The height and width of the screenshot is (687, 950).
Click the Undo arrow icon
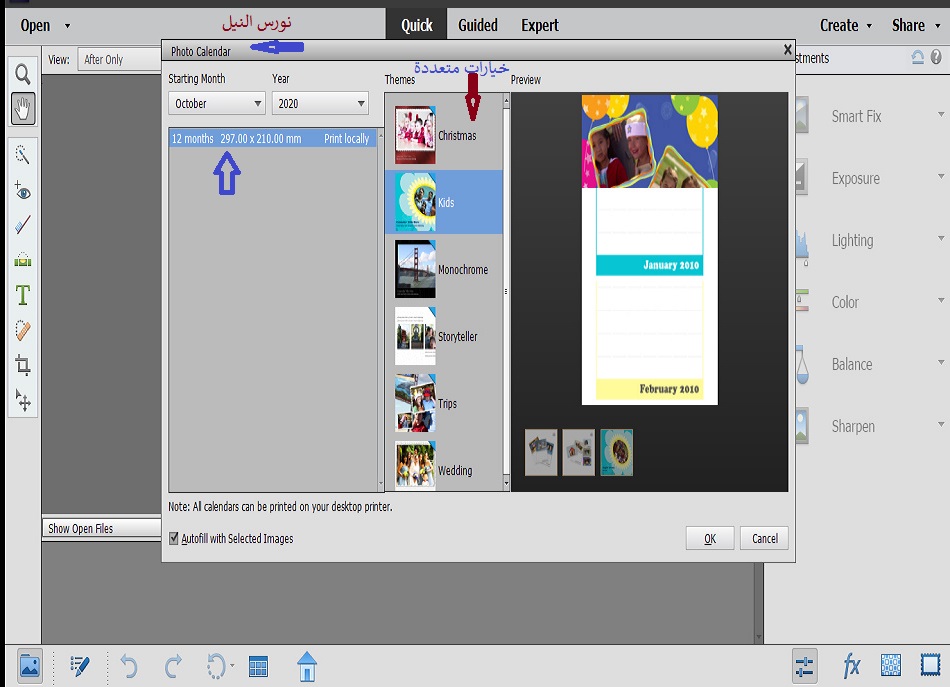(x=128, y=666)
